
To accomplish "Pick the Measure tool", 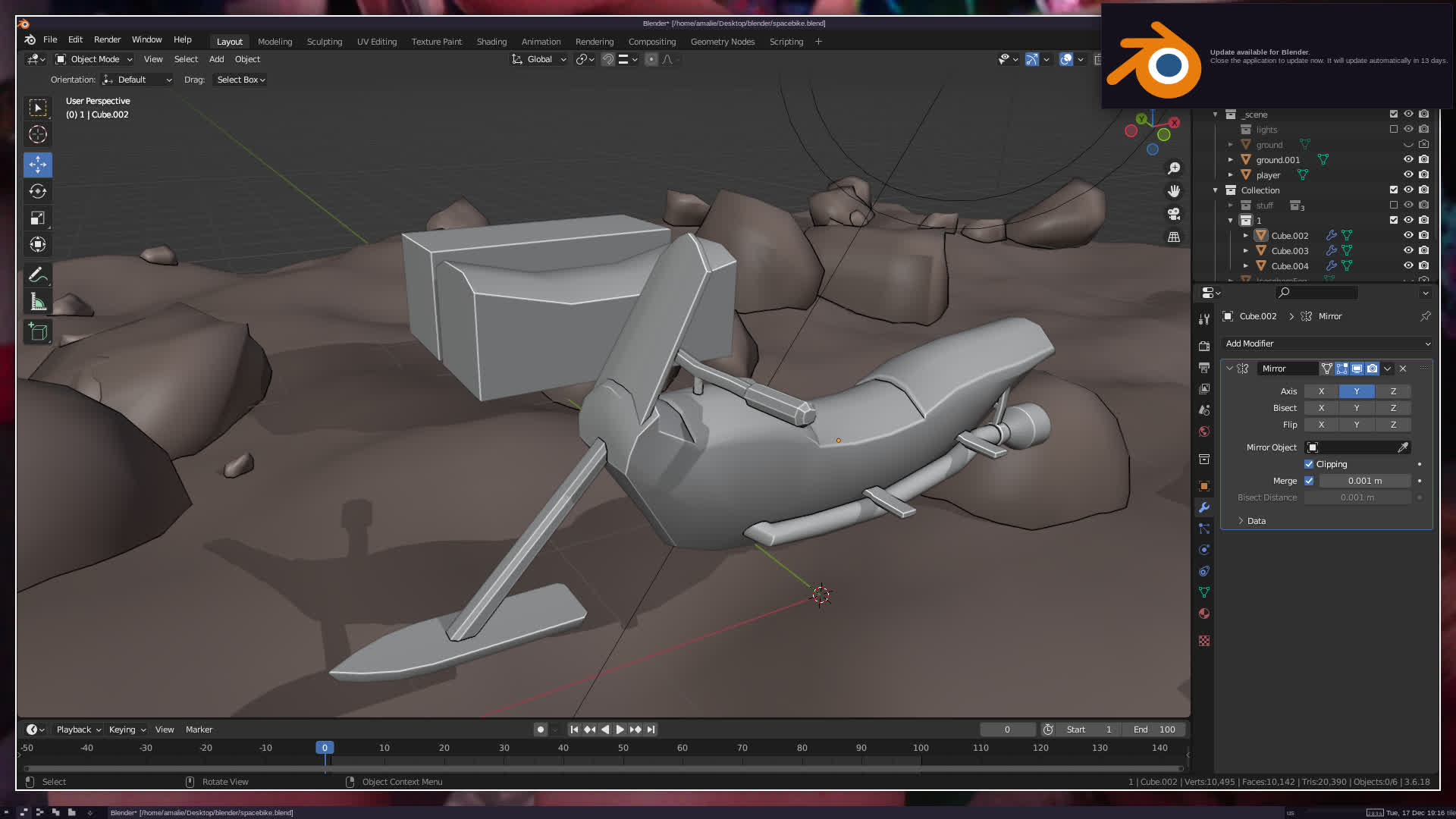I will [x=38, y=302].
